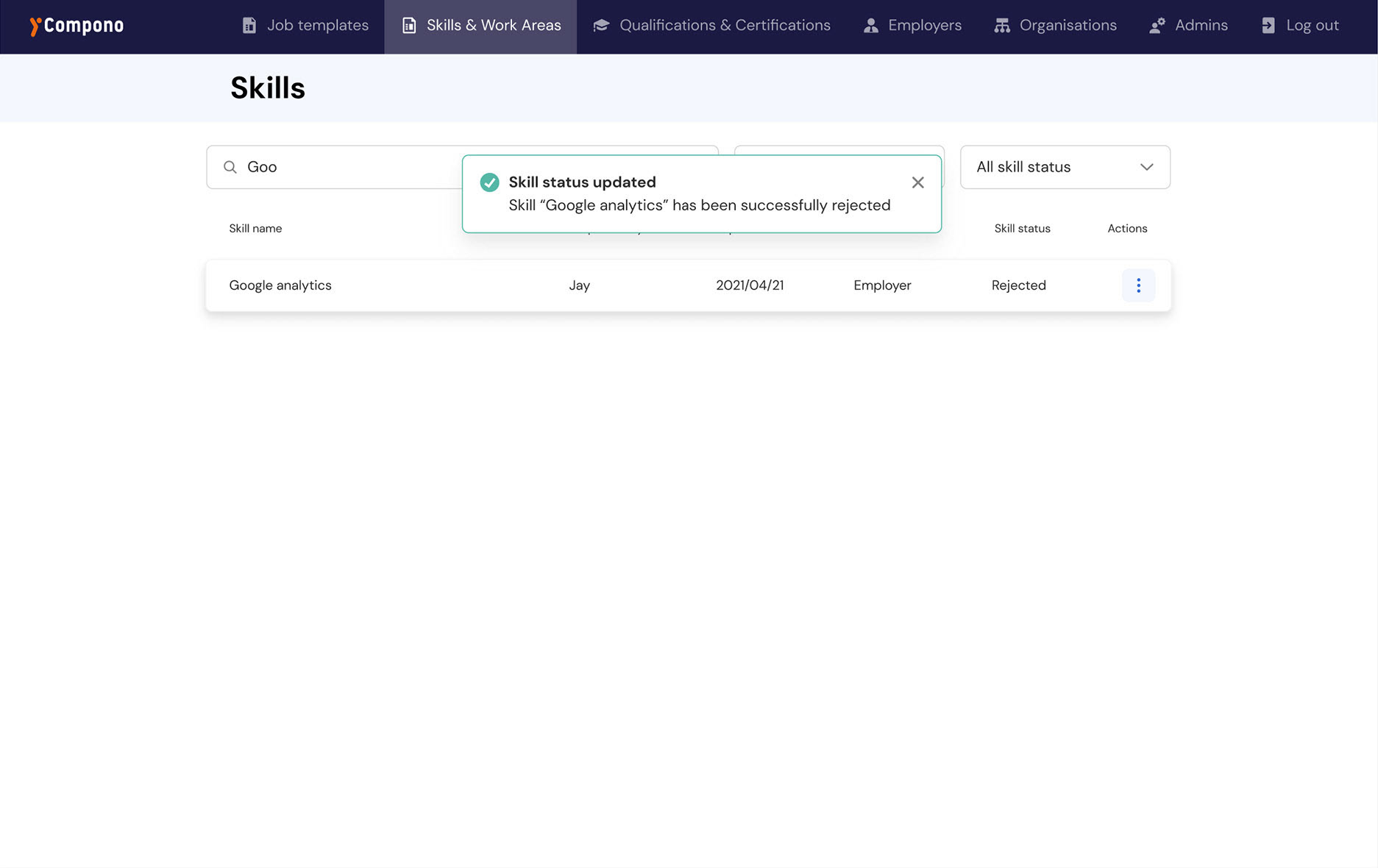Open the actions menu for Google analytics
1378x868 pixels.
tap(1138, 285)
